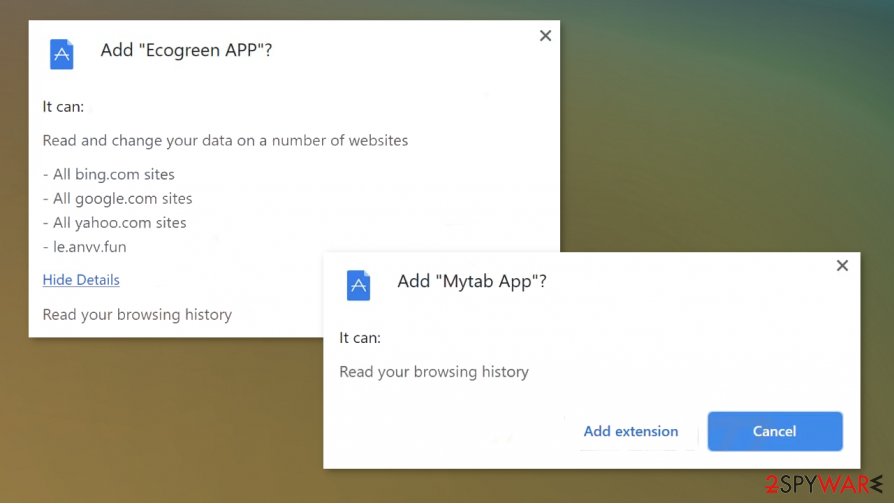Viewport: 894px width, 504px height.
Task: Click the Add "Ecogreen APP"? title
Action: tap(186, 50)
